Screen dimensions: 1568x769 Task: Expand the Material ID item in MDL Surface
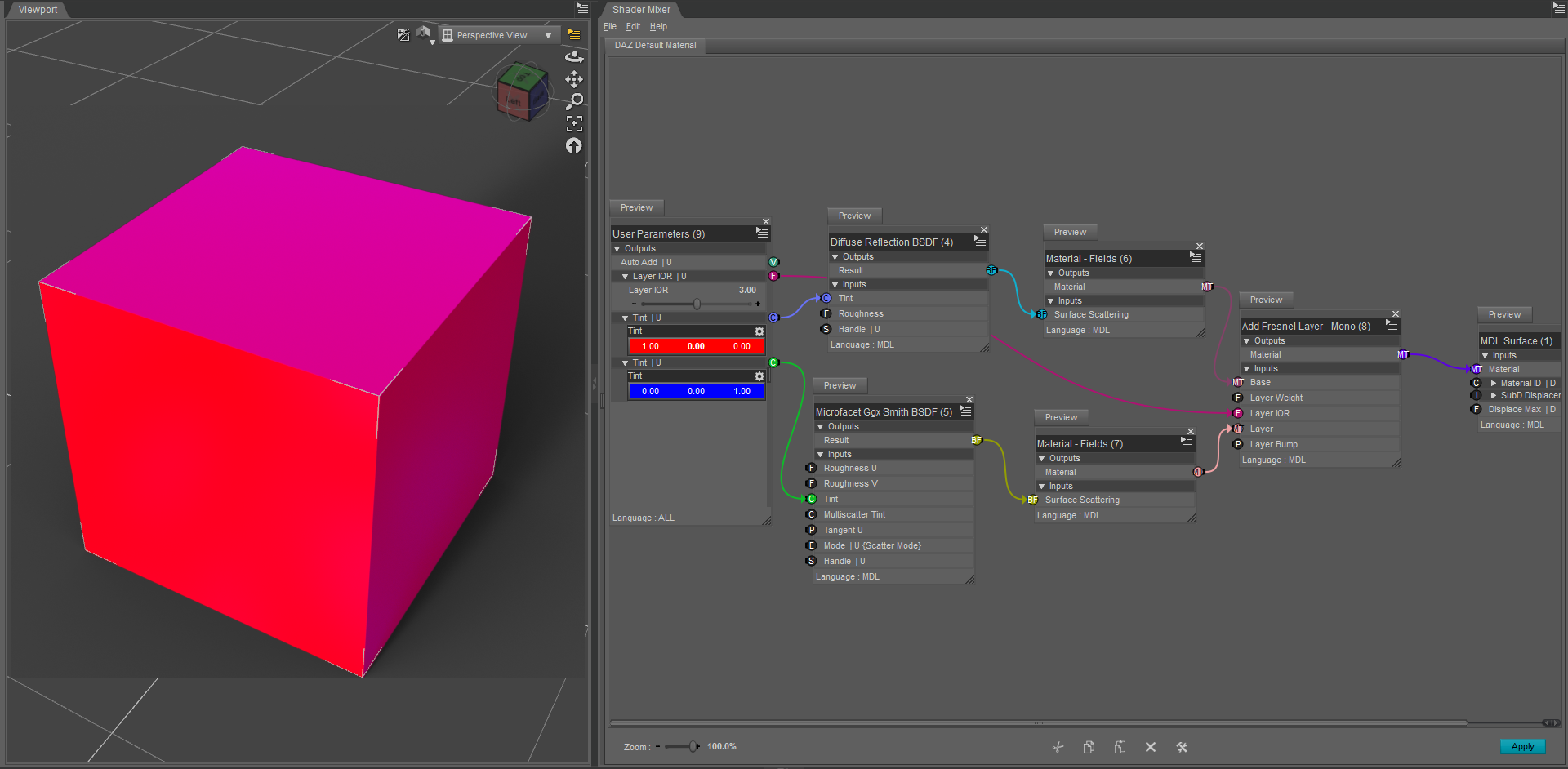pyautogui.click(x=1493, y=382)
